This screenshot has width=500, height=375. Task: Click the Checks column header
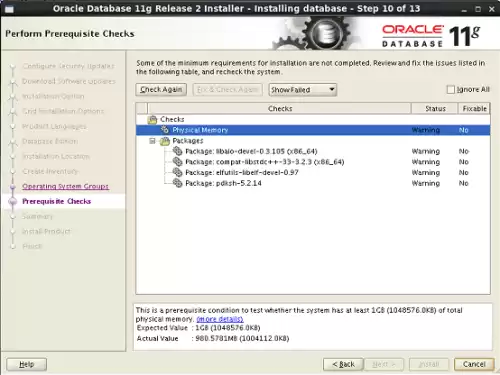coord(280,108)
